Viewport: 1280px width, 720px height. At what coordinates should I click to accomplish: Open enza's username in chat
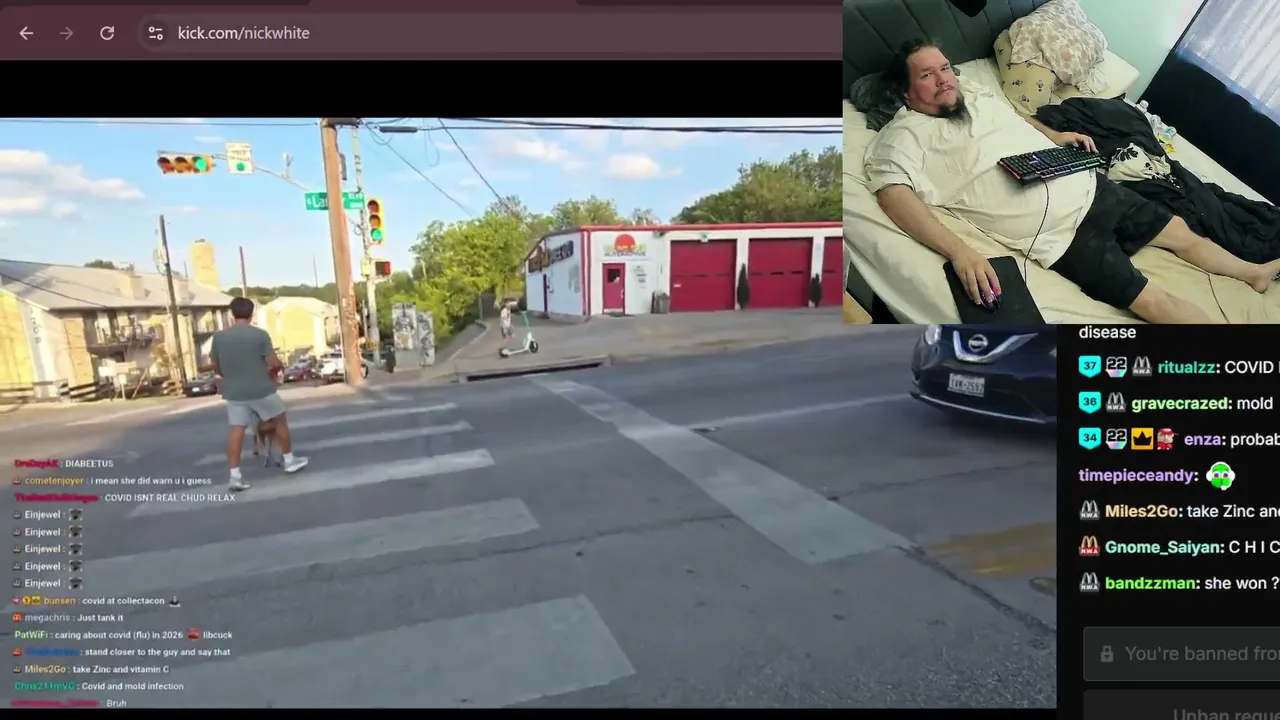tap(1203, 439)
